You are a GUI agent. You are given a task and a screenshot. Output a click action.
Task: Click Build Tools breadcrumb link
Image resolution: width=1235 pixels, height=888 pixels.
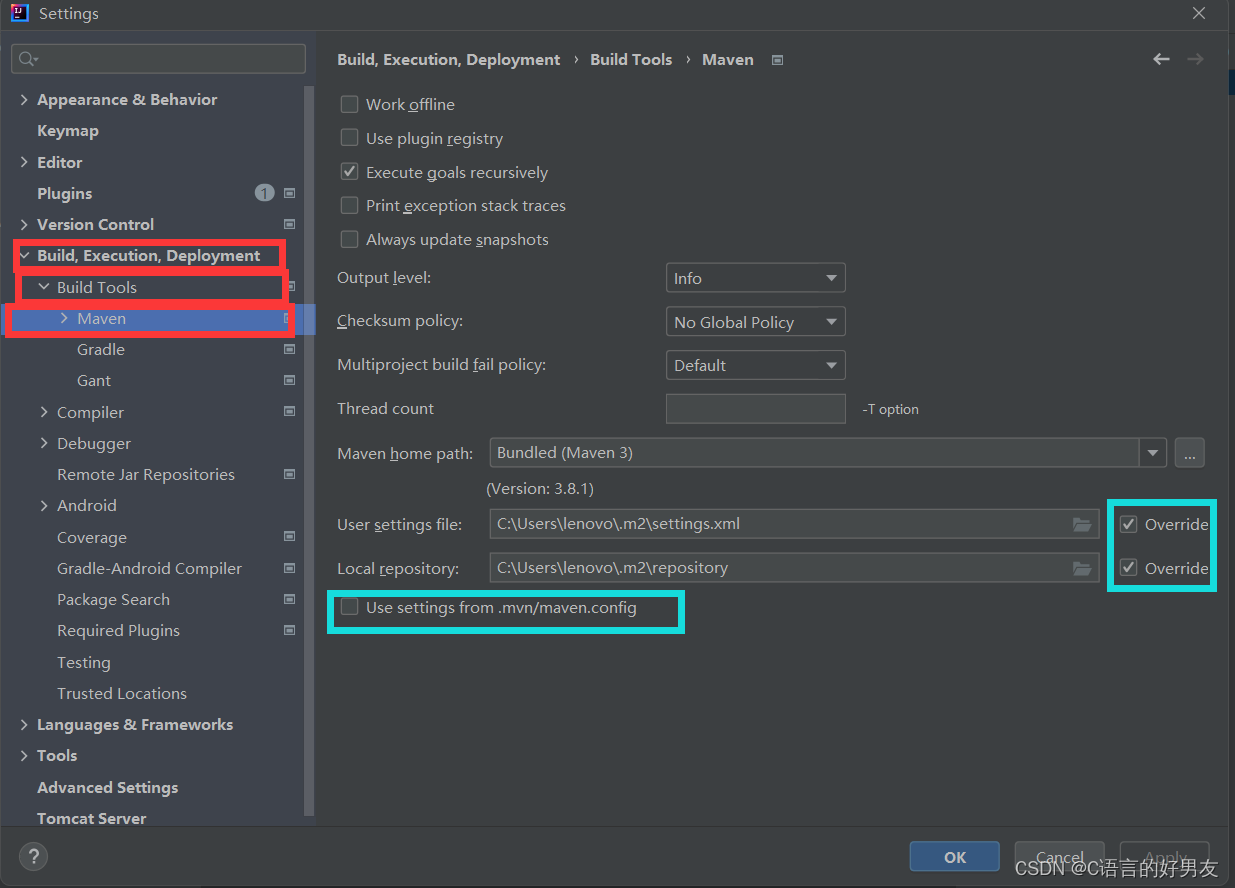pyautogui.click(x=631, y=60)
